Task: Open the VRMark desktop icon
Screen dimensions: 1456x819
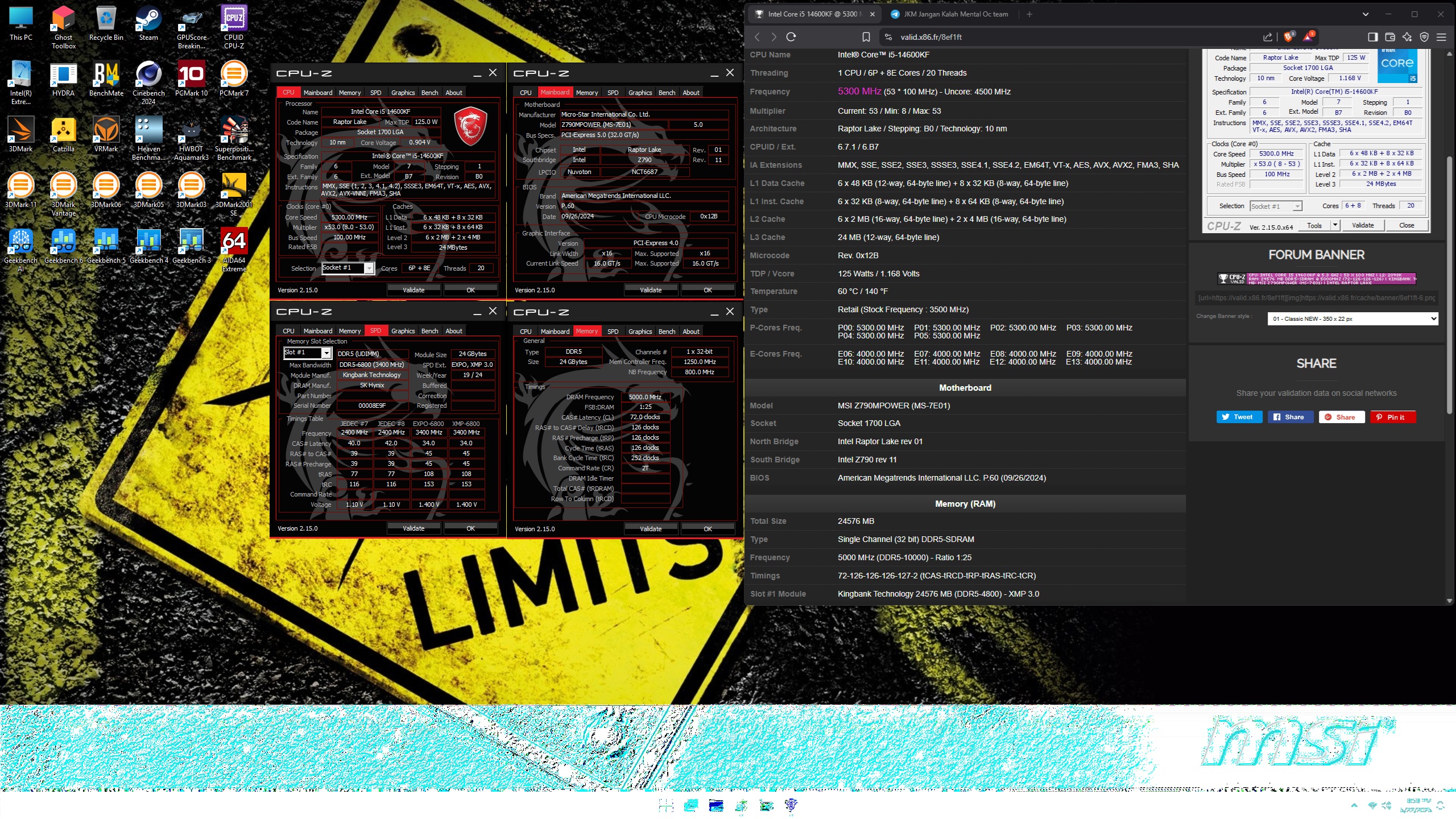Action: click(106, 135)
